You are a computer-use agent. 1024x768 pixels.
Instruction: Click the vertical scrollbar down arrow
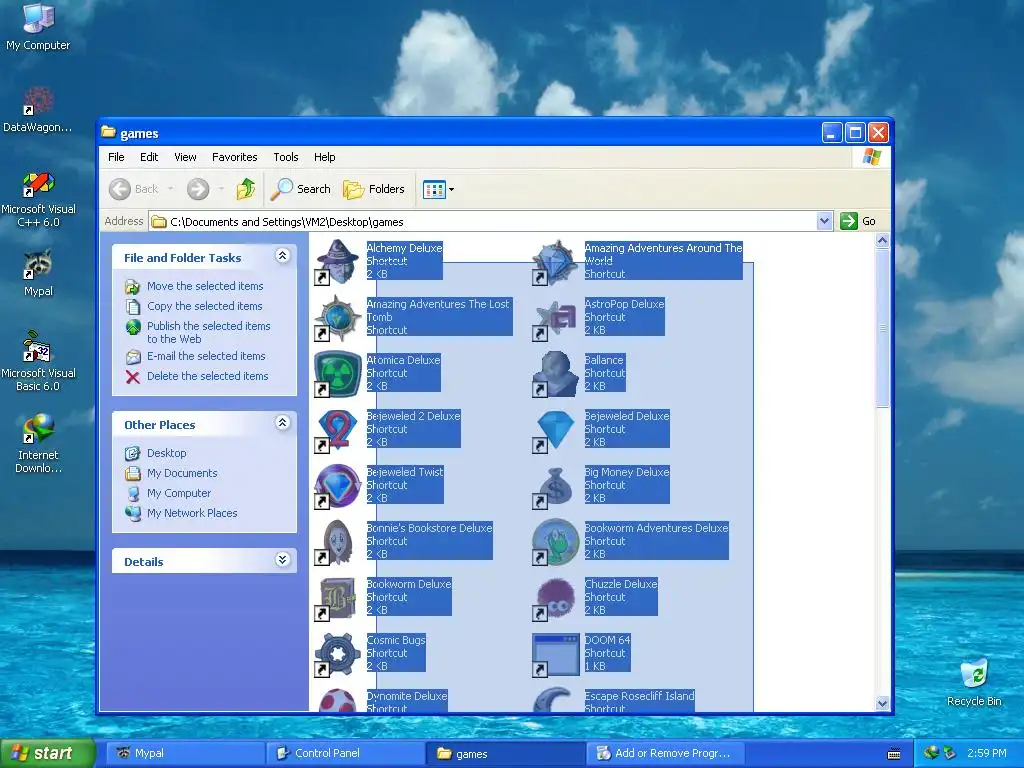pos(882,703)
